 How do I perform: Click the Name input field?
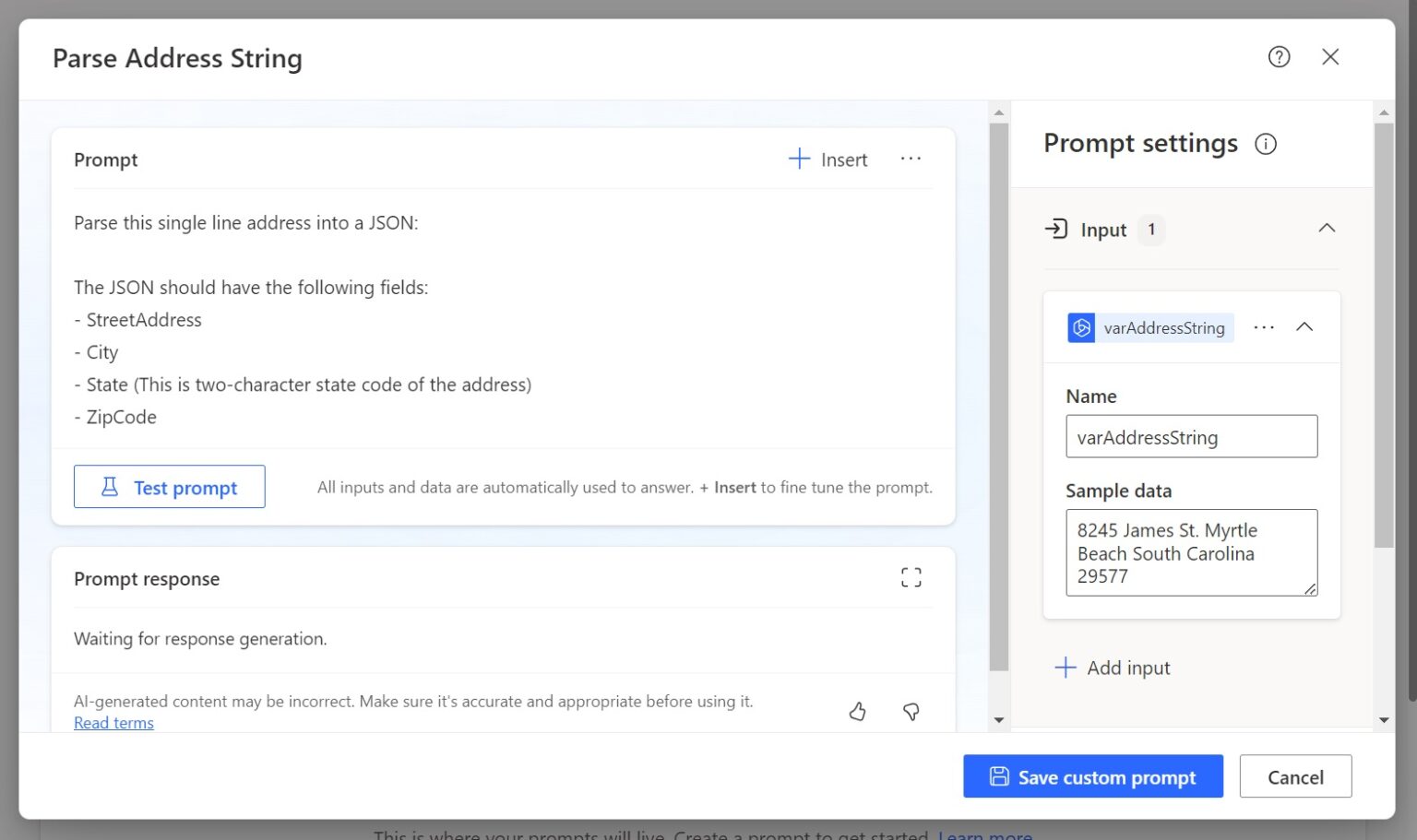1191,436
